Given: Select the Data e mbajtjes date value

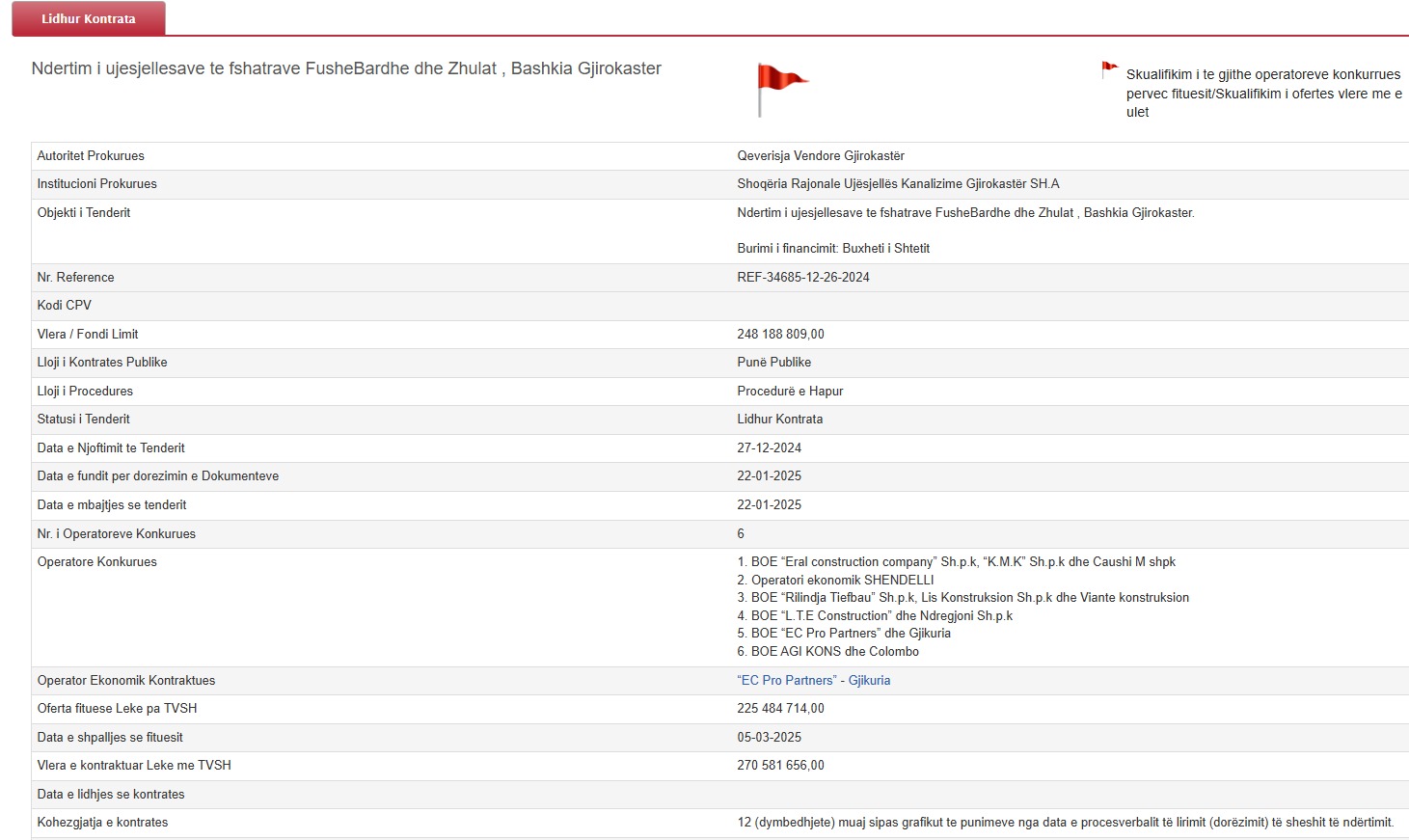Looking at the screenshot, I should click(x=769, y=504).
